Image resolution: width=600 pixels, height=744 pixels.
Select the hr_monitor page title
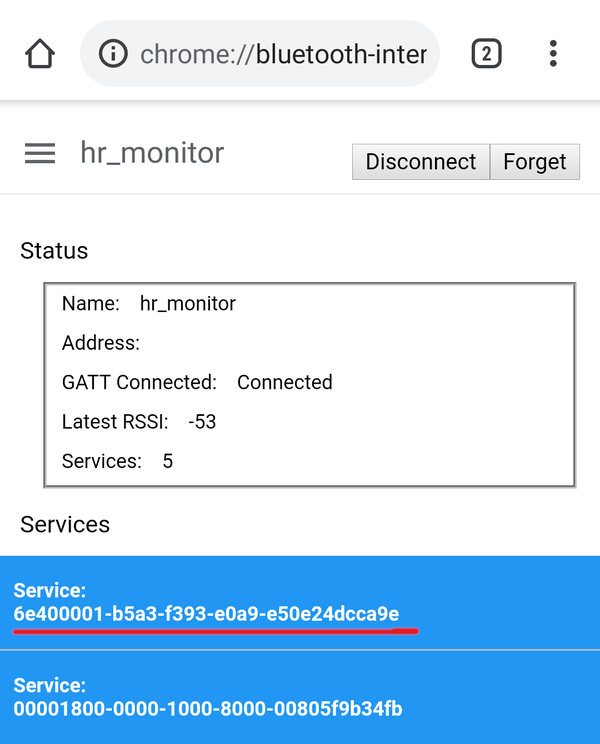[x=152, y=153]
